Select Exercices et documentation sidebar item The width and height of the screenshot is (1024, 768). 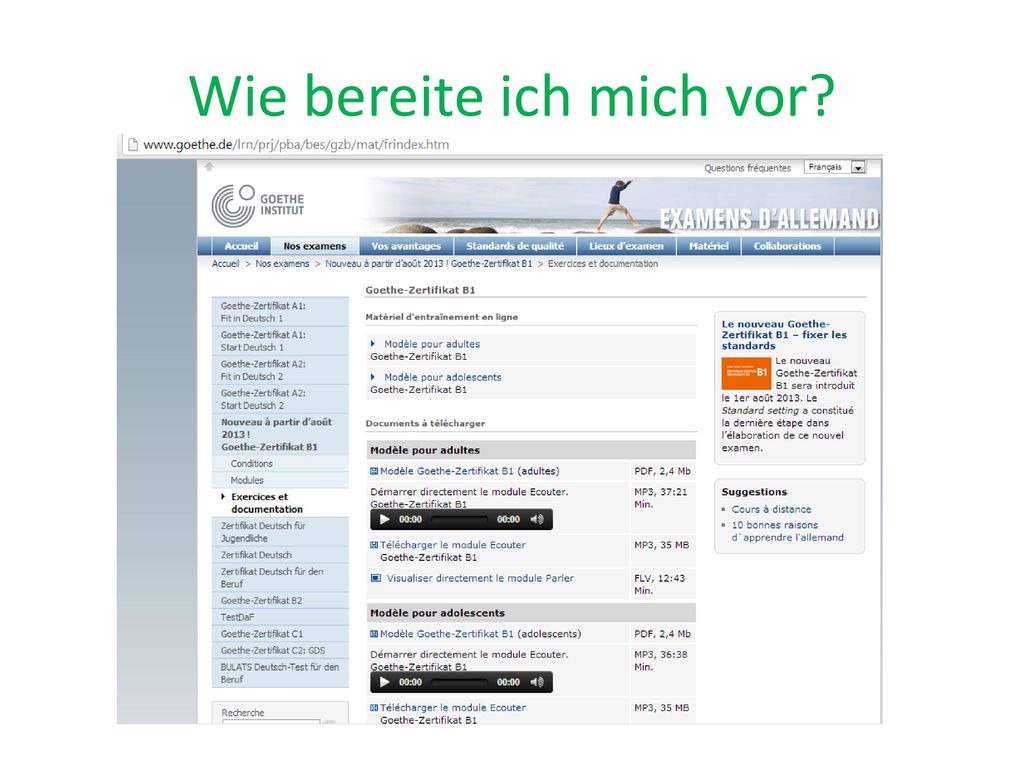[280, 503]
